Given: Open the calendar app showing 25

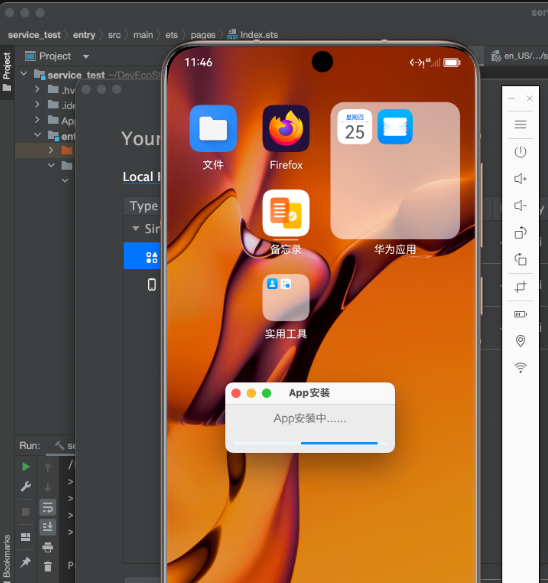Looking at the screenshot, I should [x=355, y=127].
